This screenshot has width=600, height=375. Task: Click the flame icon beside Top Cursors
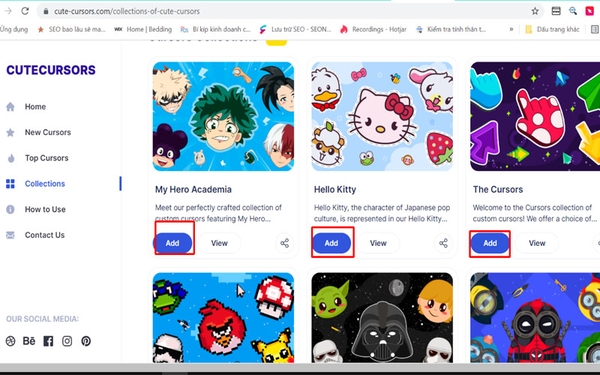(11, 158)
